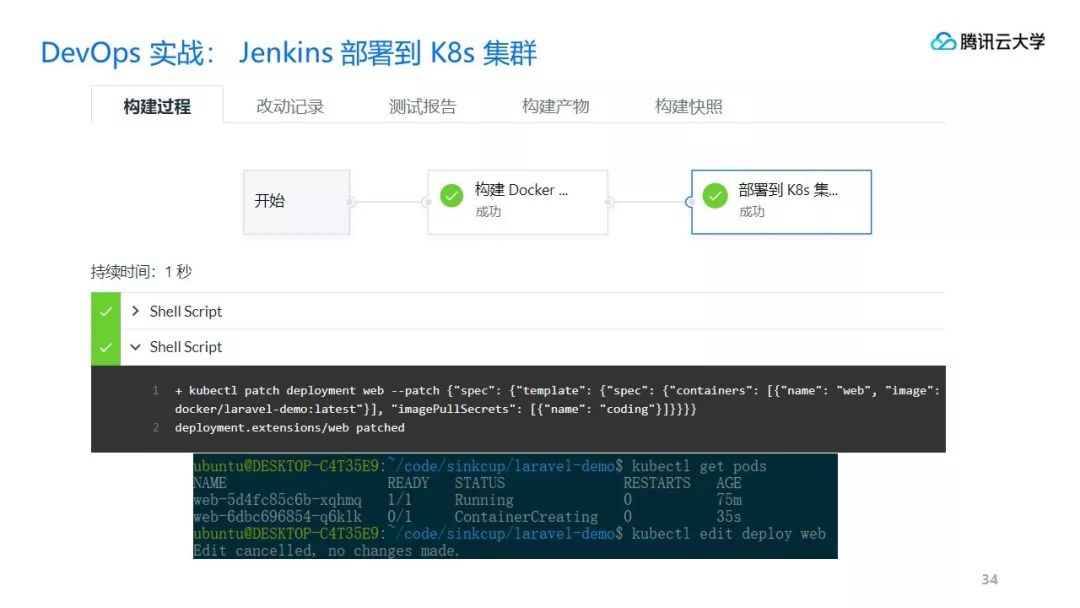1080x608 pixels.
Task: Click pod name web-6dbc696854-q6klk
Action: pyautogui.click(x=277, y=516)
